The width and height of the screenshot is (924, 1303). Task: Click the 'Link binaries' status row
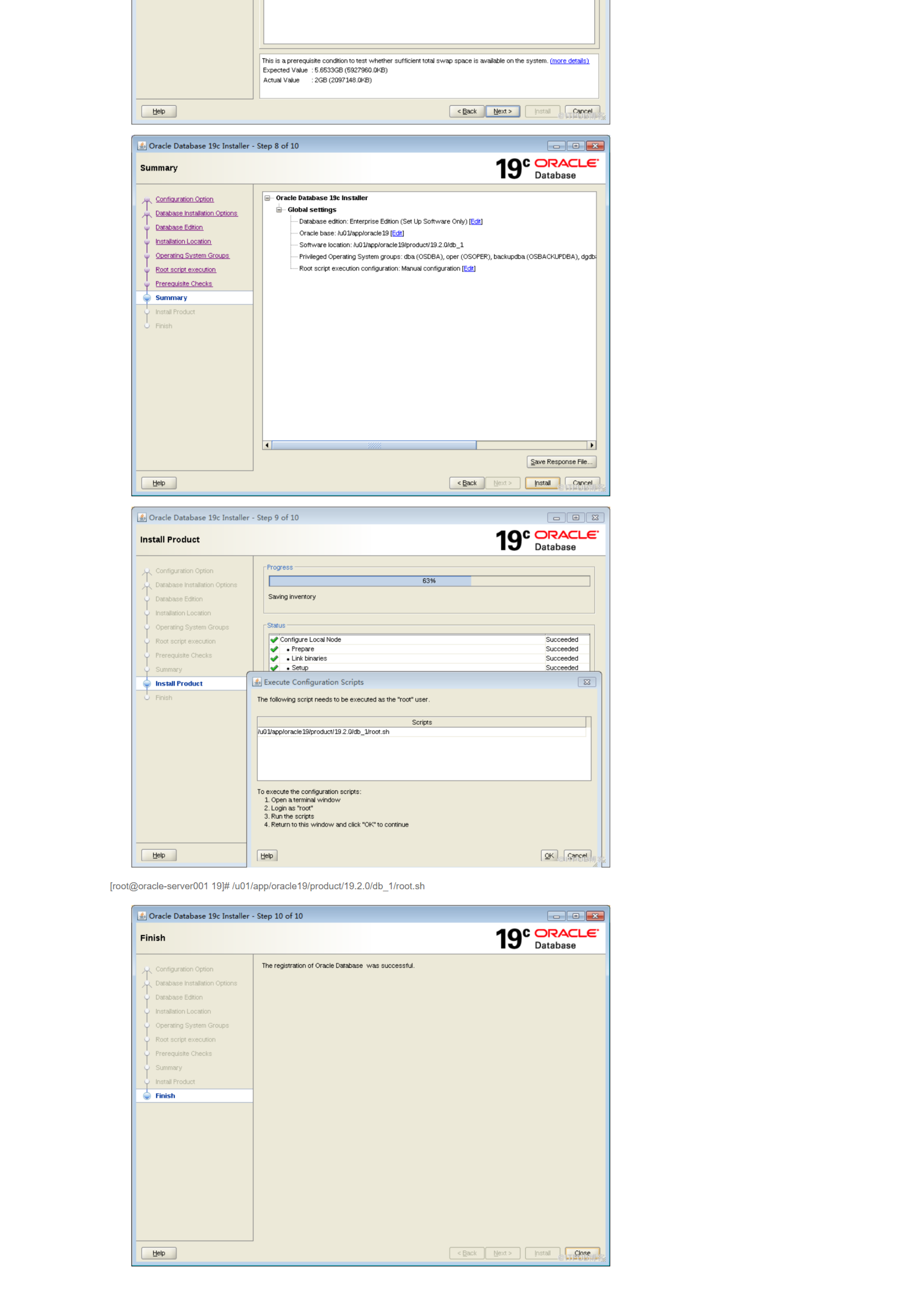[429, 658]
